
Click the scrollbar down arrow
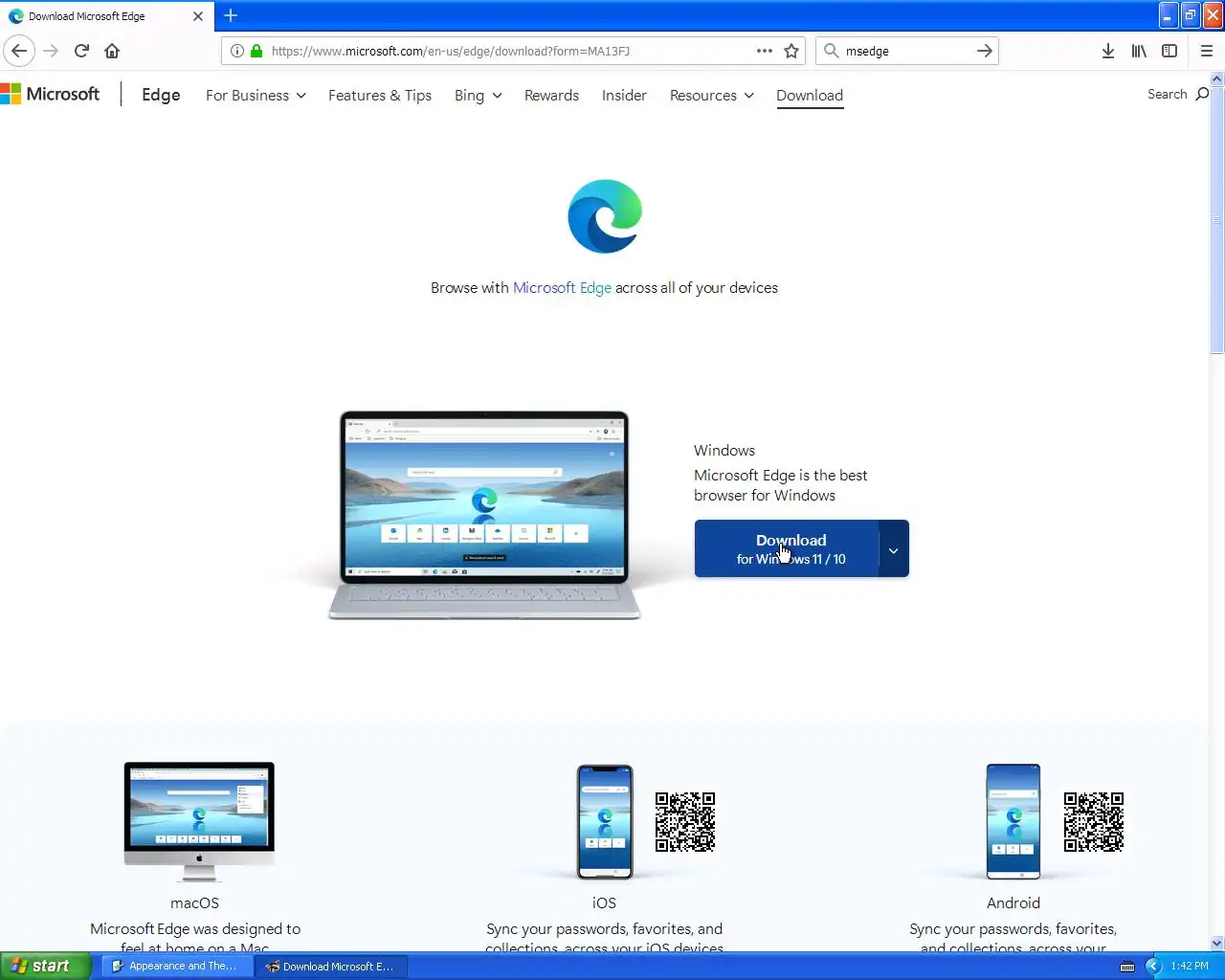[x=1217, y=943]
